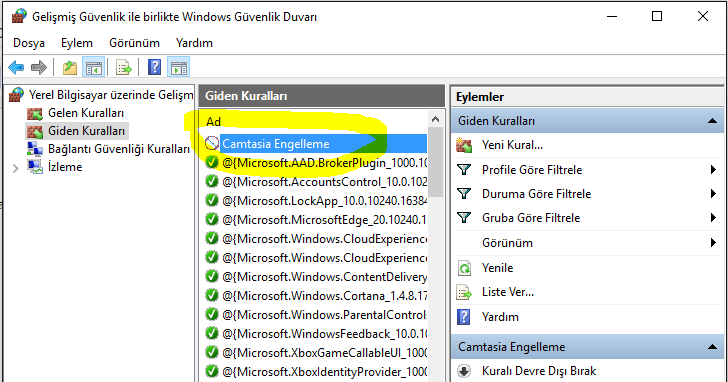Image resolution: width=728 pixels, height=382 pixels.
Task: Click the export list toolbar icon
Action: 124,68
